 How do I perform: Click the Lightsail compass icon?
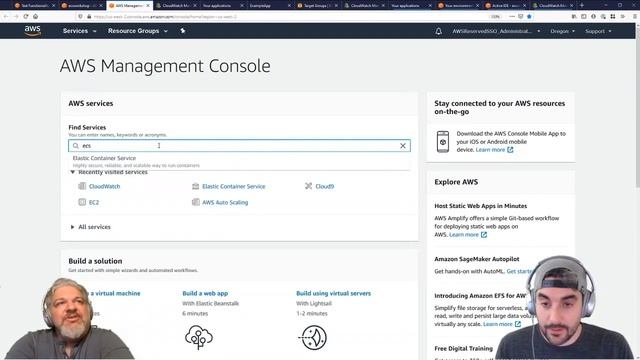[x=313, y=337]
